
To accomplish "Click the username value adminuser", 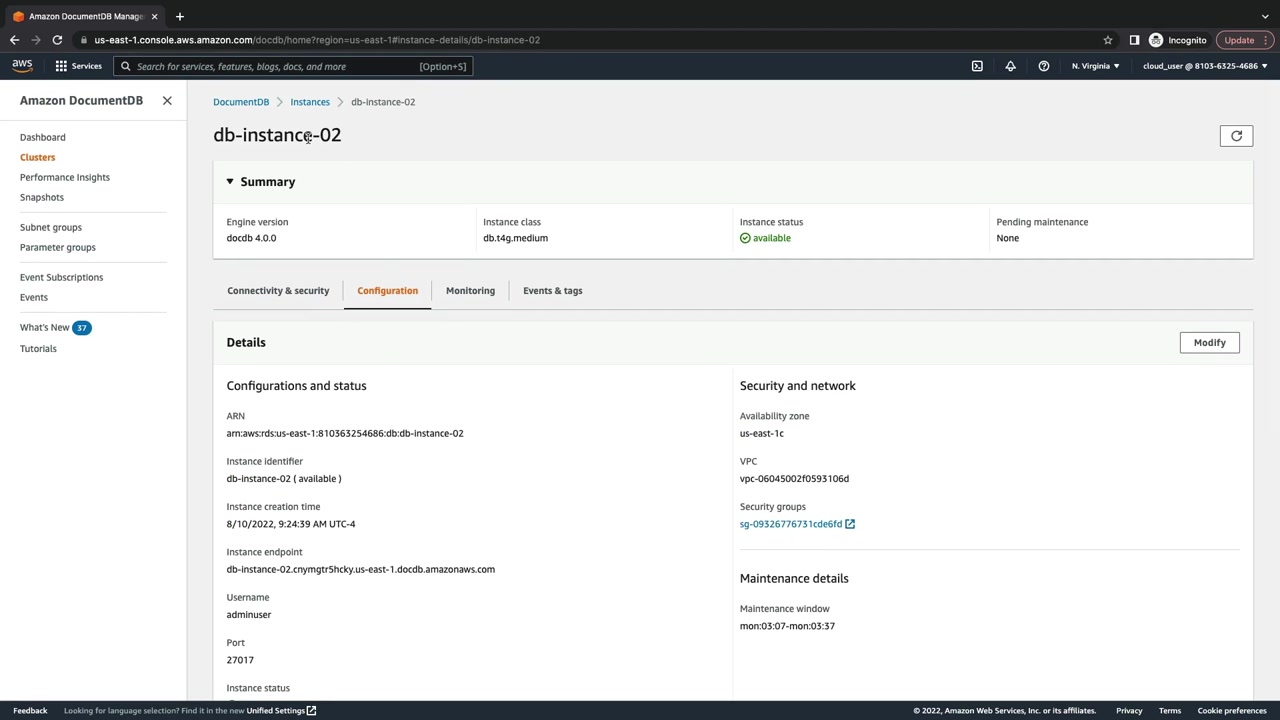I will click(x=249, y=615).
